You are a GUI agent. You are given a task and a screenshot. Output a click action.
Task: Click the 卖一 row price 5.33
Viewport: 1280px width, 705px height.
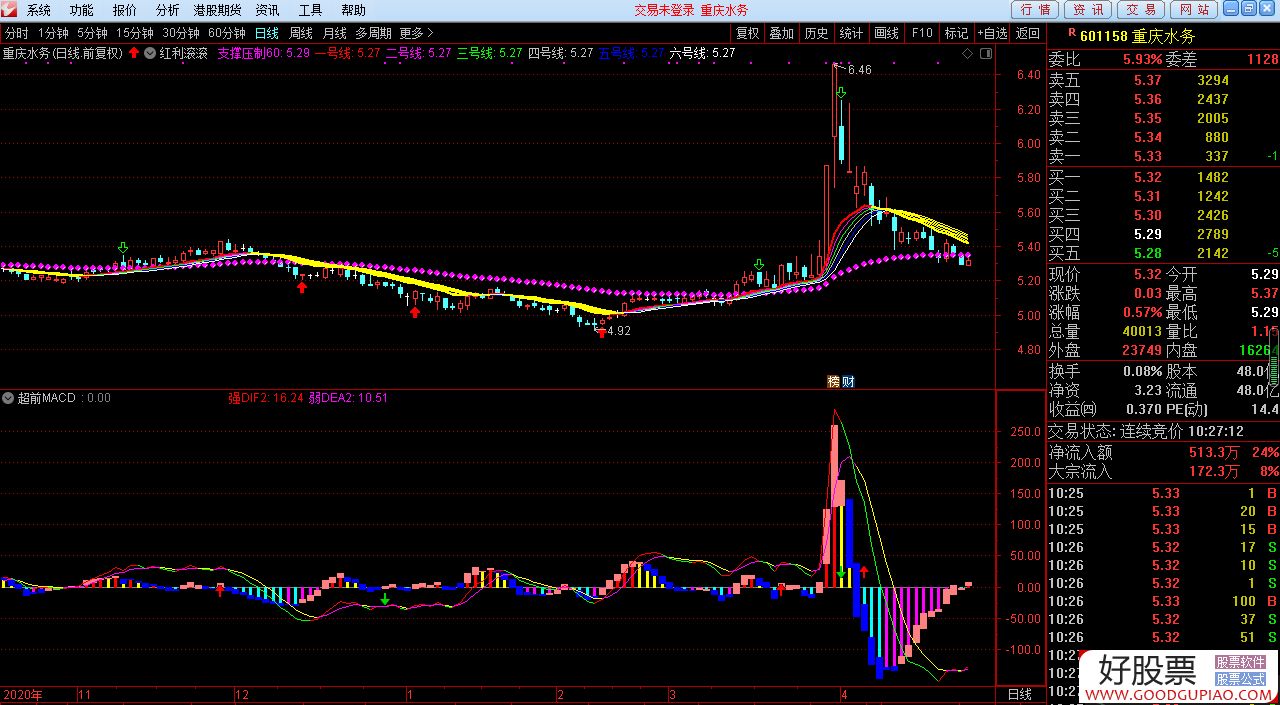click(1148, 156)
